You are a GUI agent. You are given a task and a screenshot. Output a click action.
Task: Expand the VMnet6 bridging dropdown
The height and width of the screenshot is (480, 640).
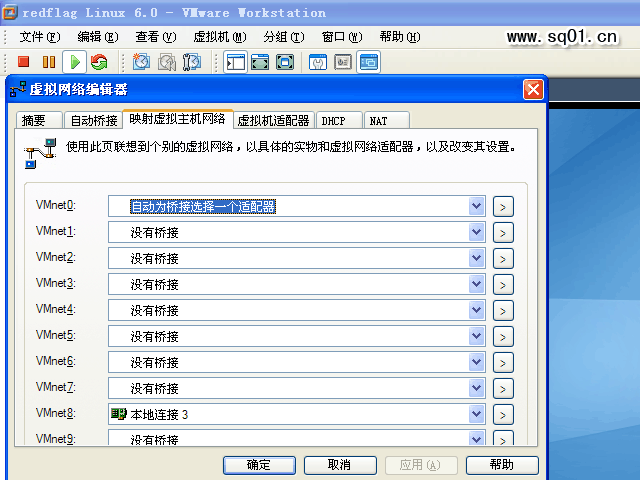pyautogui.click(x=476, y=362)
